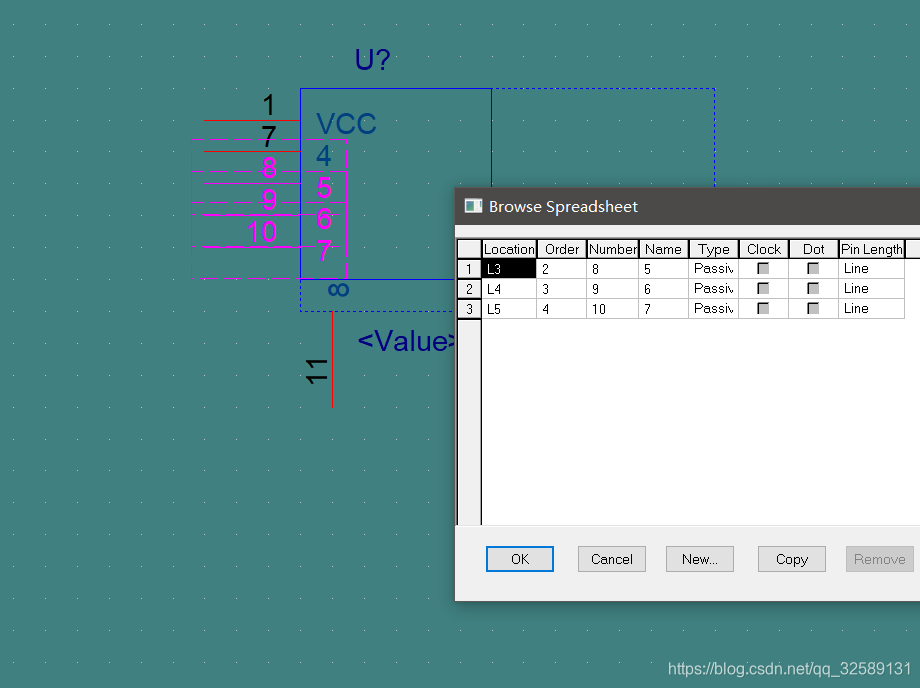Select spreadsheet row header 2
Screen dimensions: 920x688
[469, 289]
